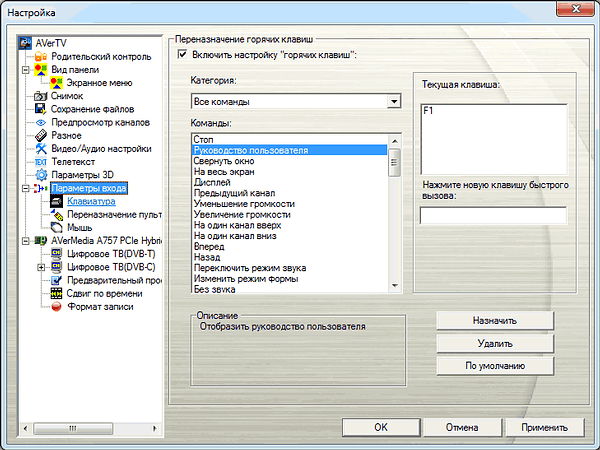
Task: Click the Удалить button
Action: (495, 343)
